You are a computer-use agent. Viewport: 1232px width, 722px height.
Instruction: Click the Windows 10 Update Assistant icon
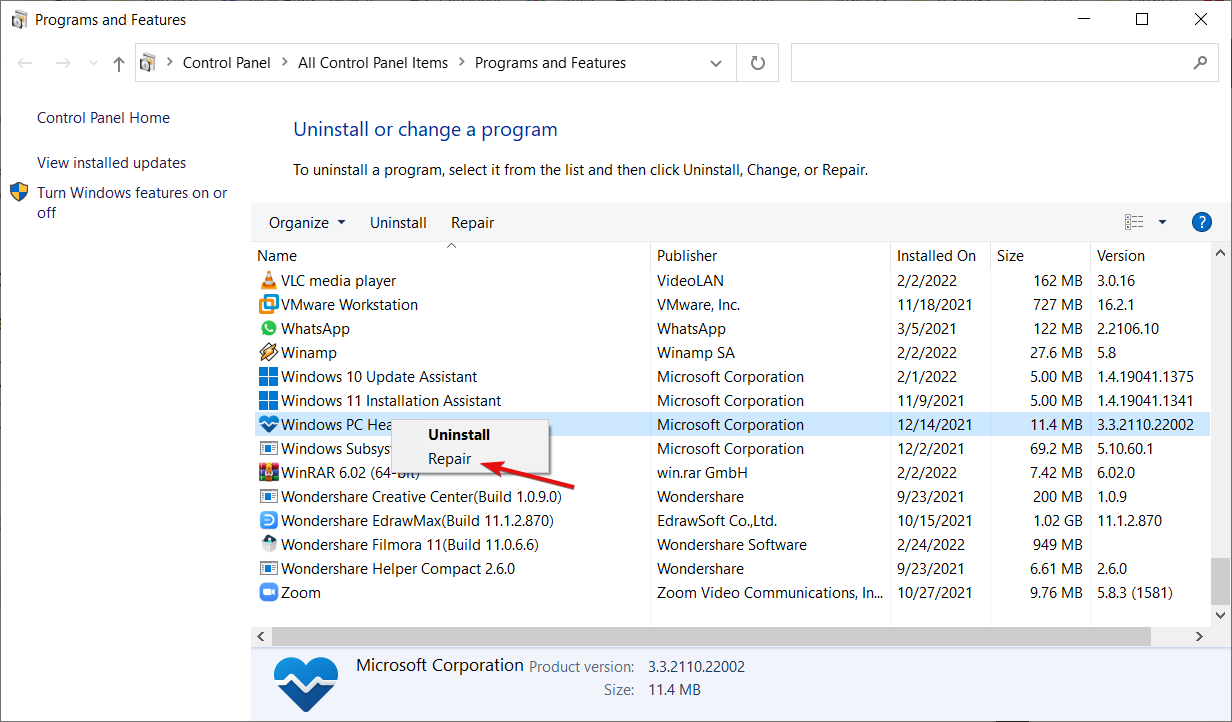pyautogui.click(x=268, y=377)
